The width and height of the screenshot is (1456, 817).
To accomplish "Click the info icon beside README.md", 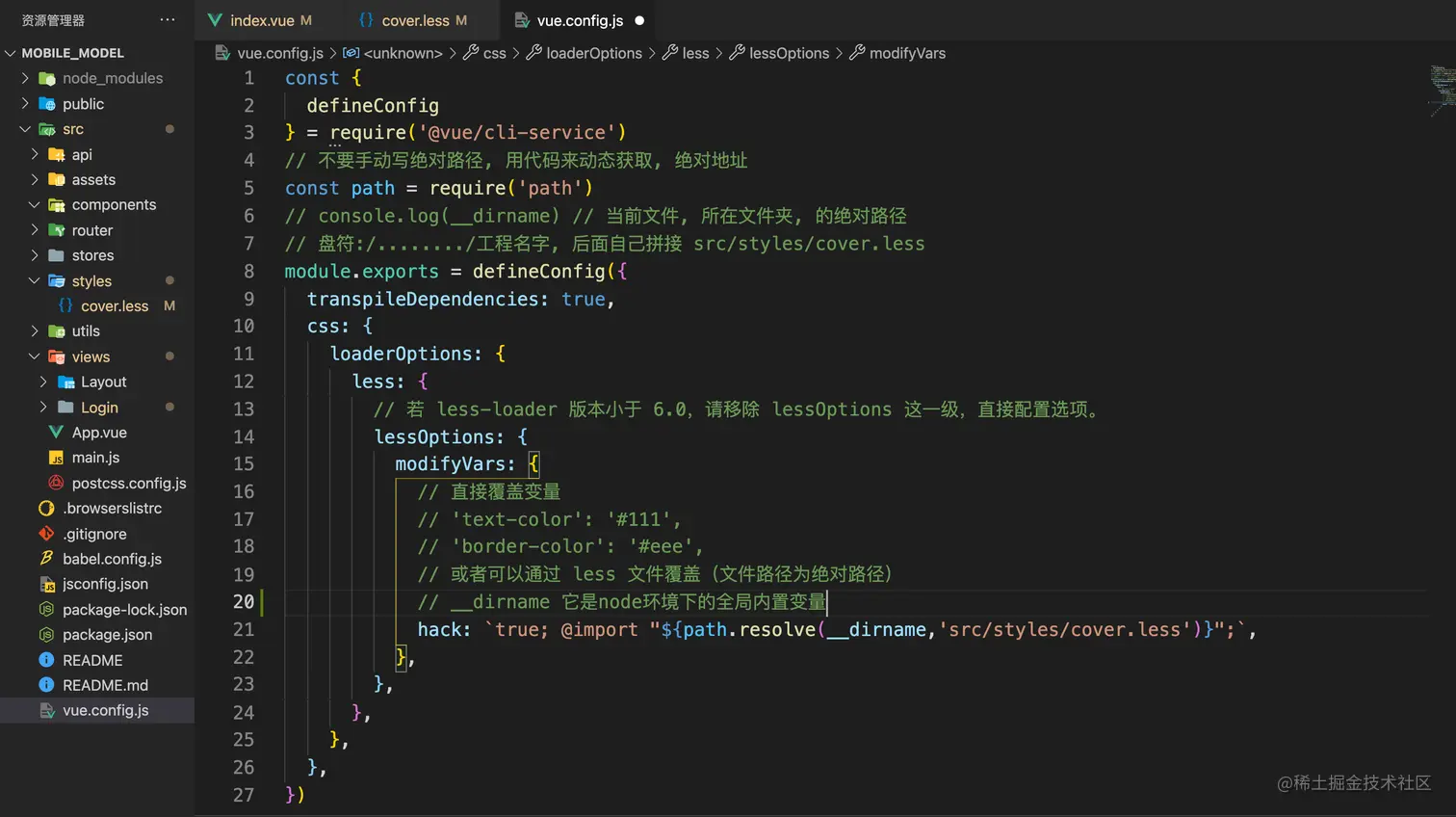I will (x=46, y=685).
